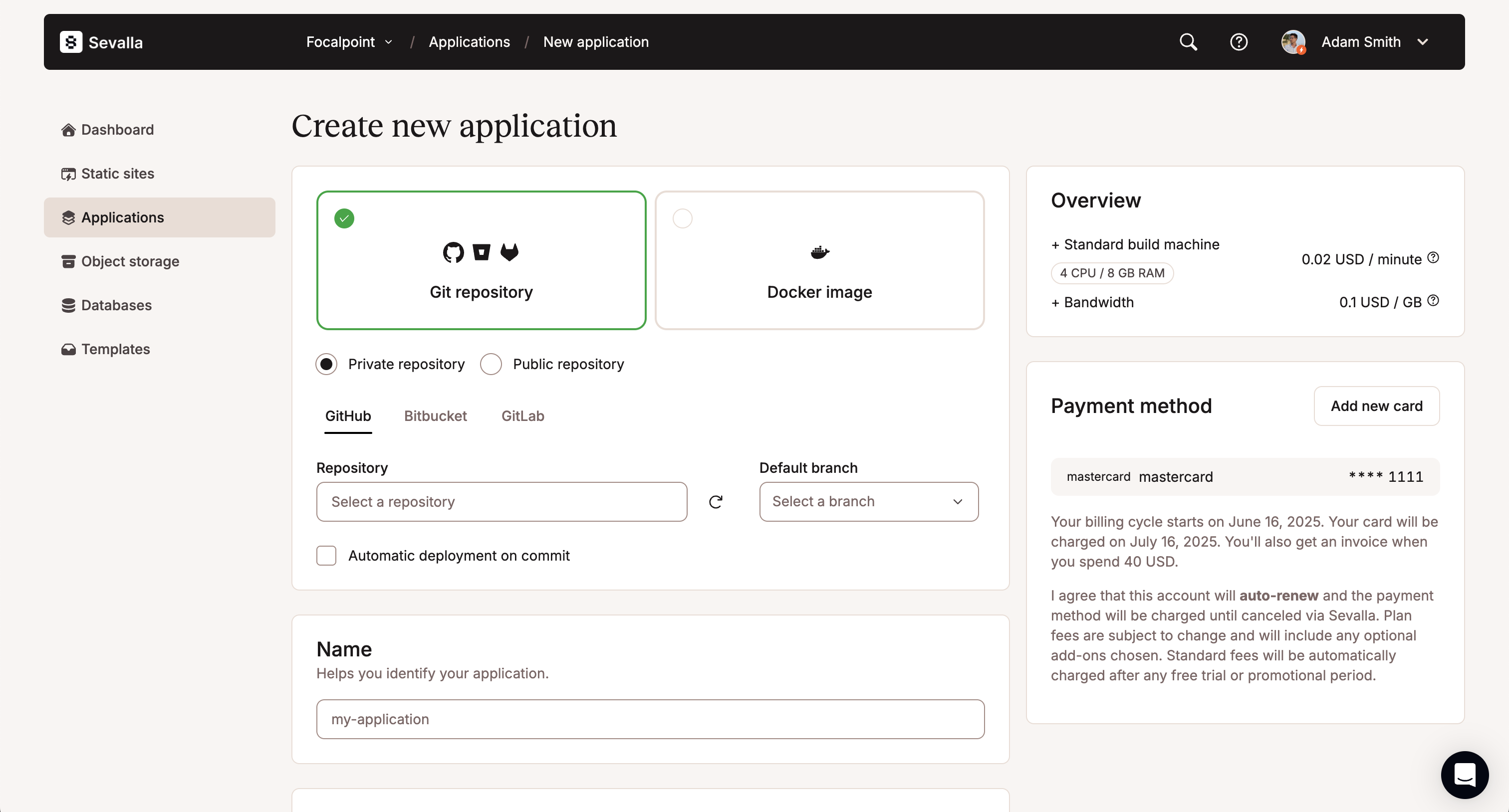The image size is (1509, 812).
Task: Select the Docker image option card
Action: [x=819, y=260]
